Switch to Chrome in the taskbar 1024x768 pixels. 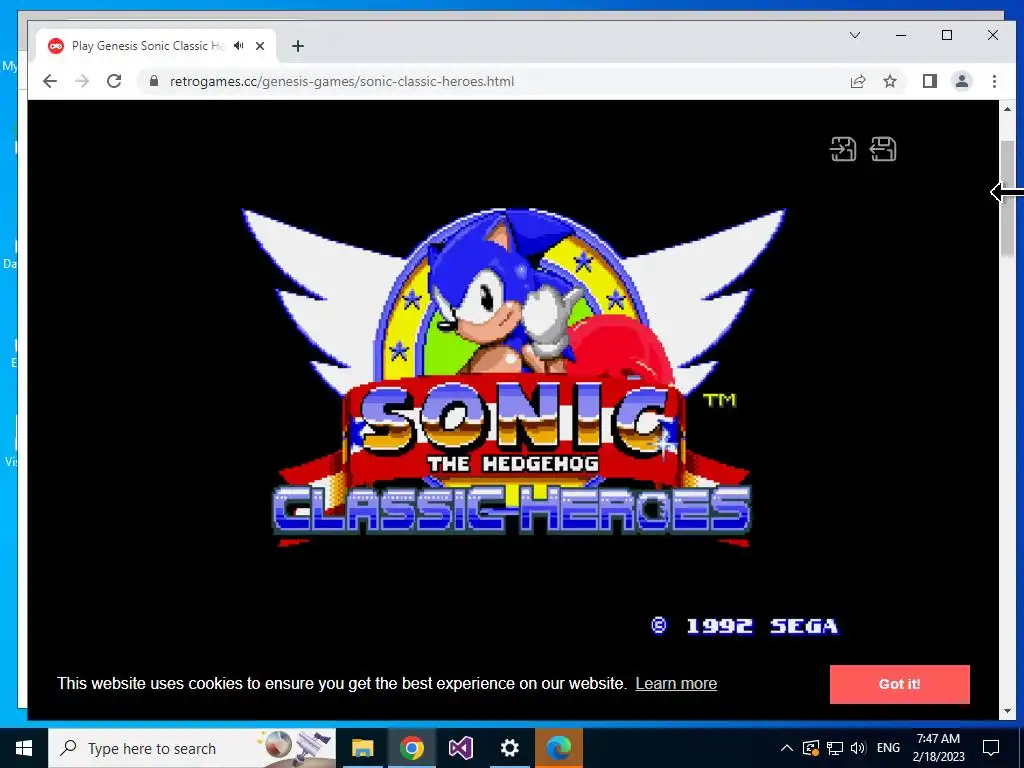[x=411, y=748]
